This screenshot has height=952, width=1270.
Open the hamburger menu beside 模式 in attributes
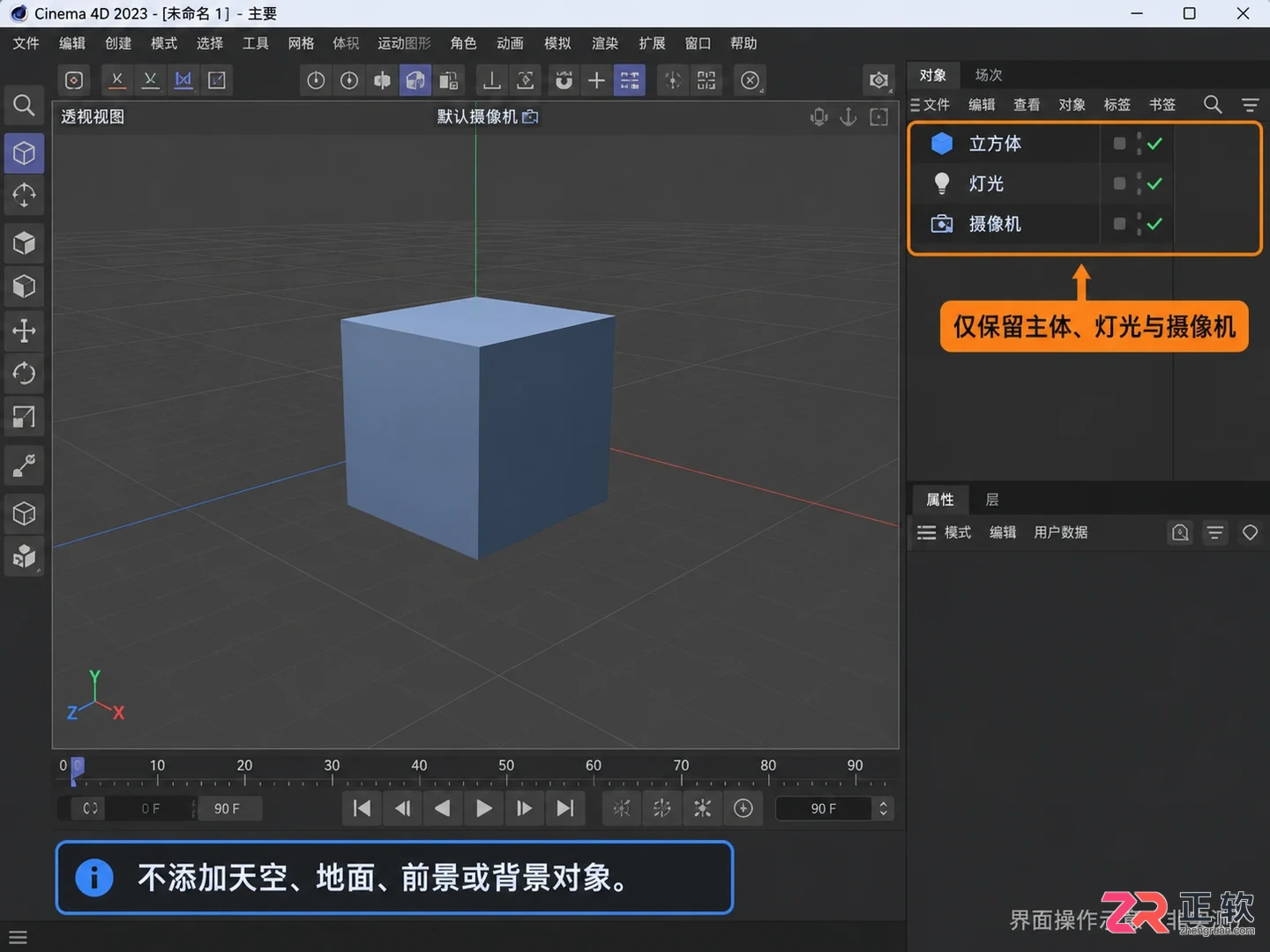pyautogui.click(x=926, y=532)
